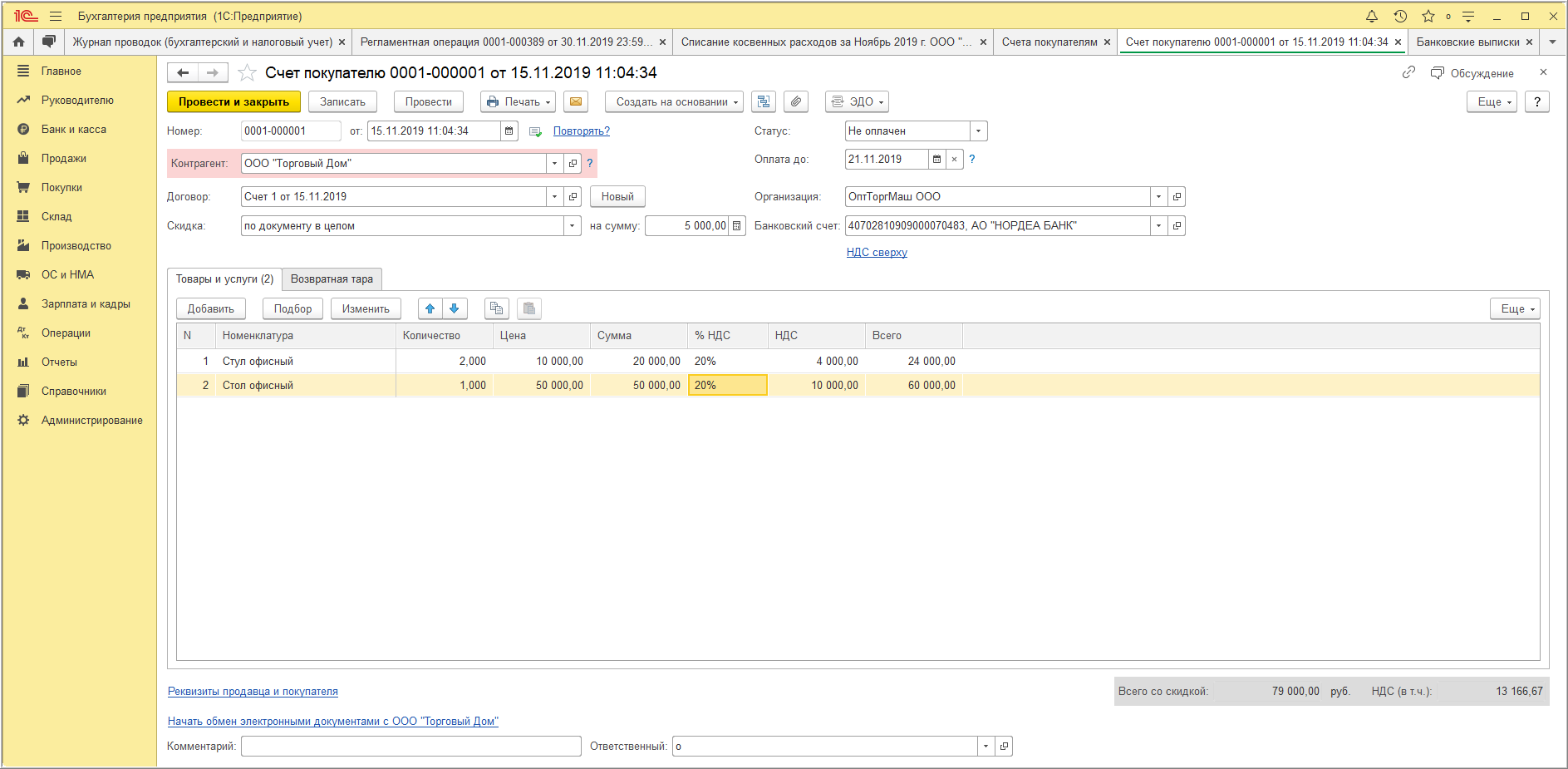Click Записать button
This screenshot has width=1568, height=769.
click(342, 101)
